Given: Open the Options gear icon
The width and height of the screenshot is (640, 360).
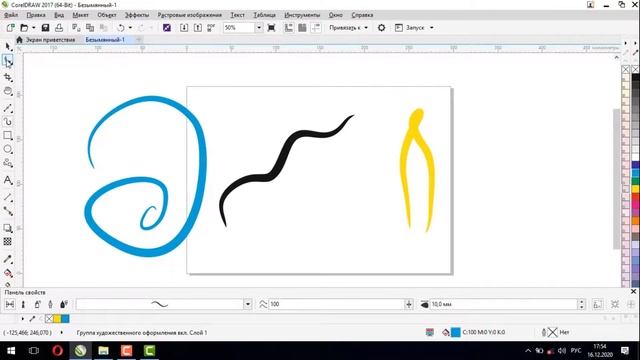Looking at the screenshot, I should coord(381,28).
